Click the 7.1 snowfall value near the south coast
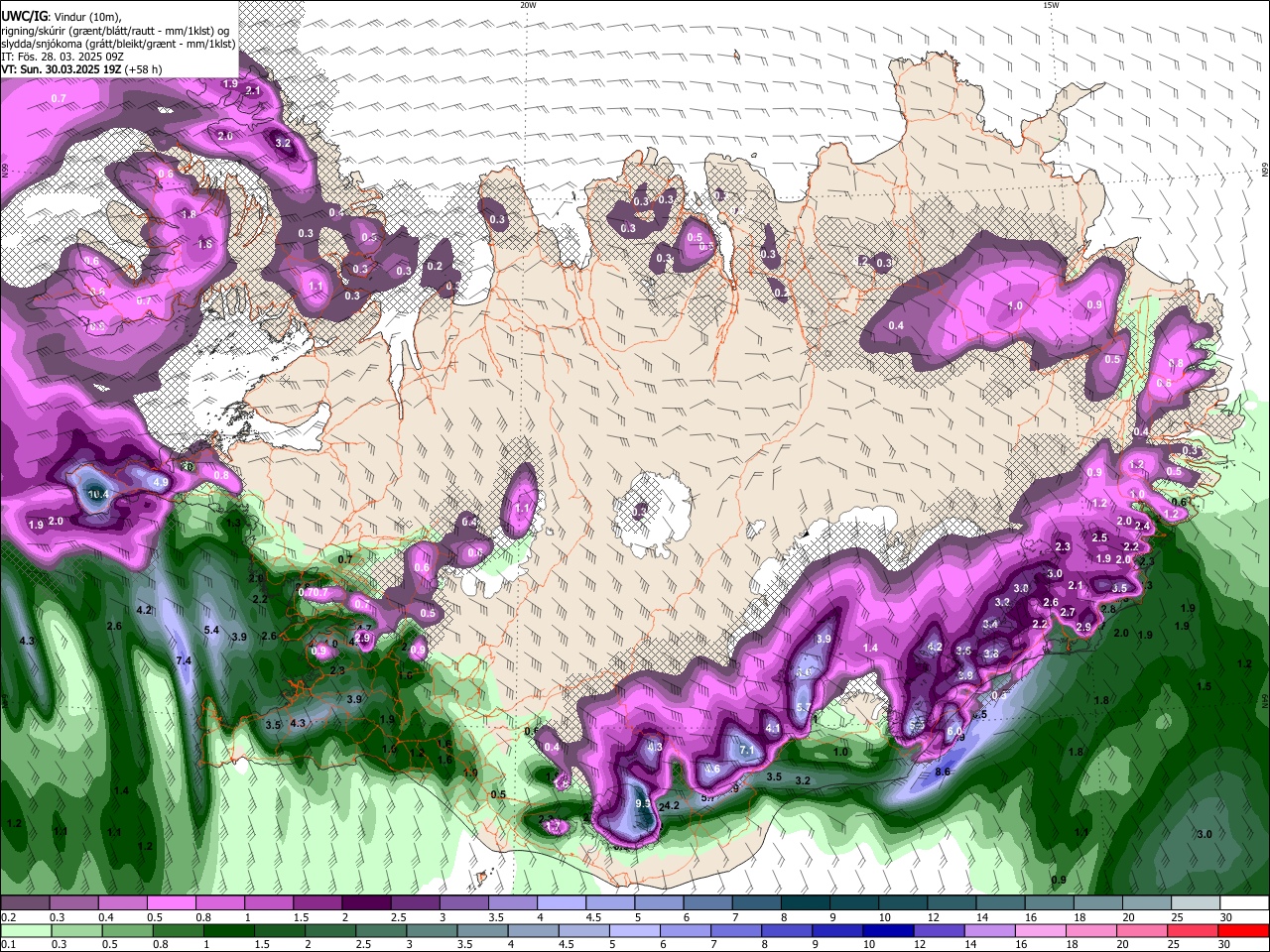The image size is (1270, 952). pos(747,751)
